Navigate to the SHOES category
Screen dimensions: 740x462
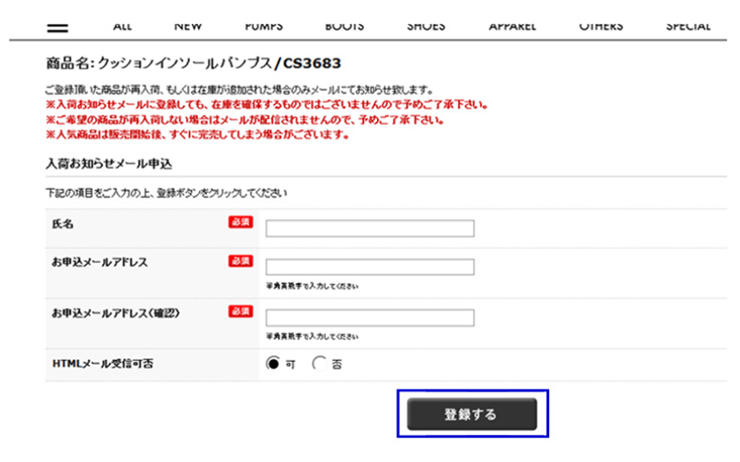pos(426,26)
